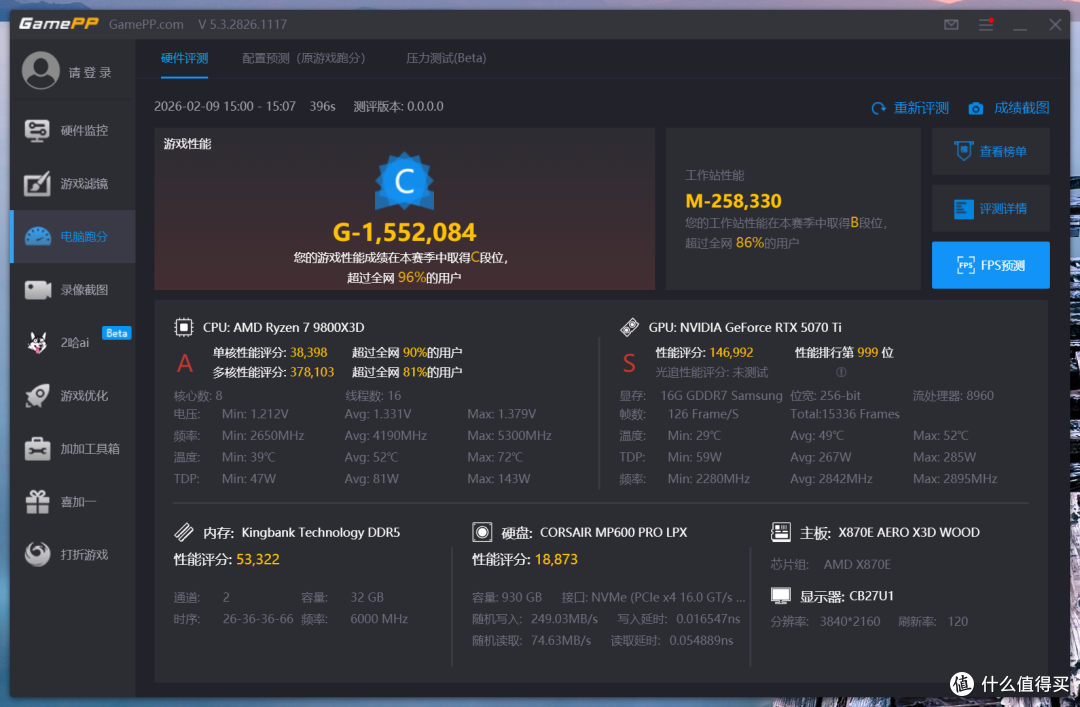The height and width of the screenshot is (707, 1080).
Task: Open 游戏优化 rocket item
Action: pos(72,396)
